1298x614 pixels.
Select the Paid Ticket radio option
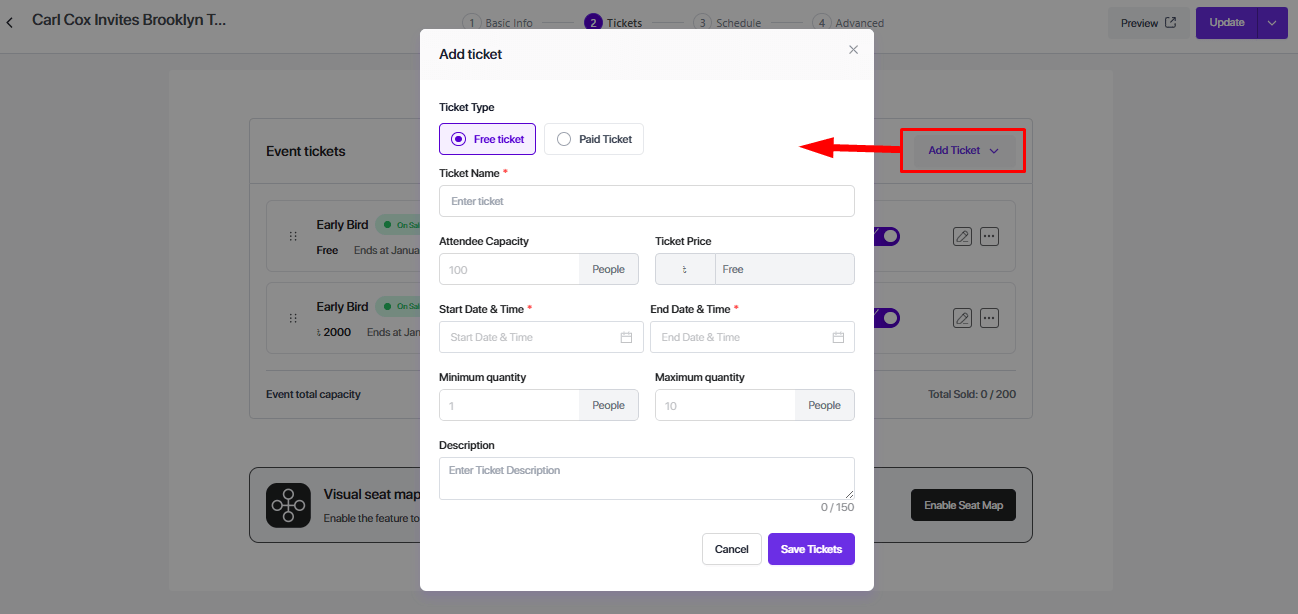[x=564, y=139]
